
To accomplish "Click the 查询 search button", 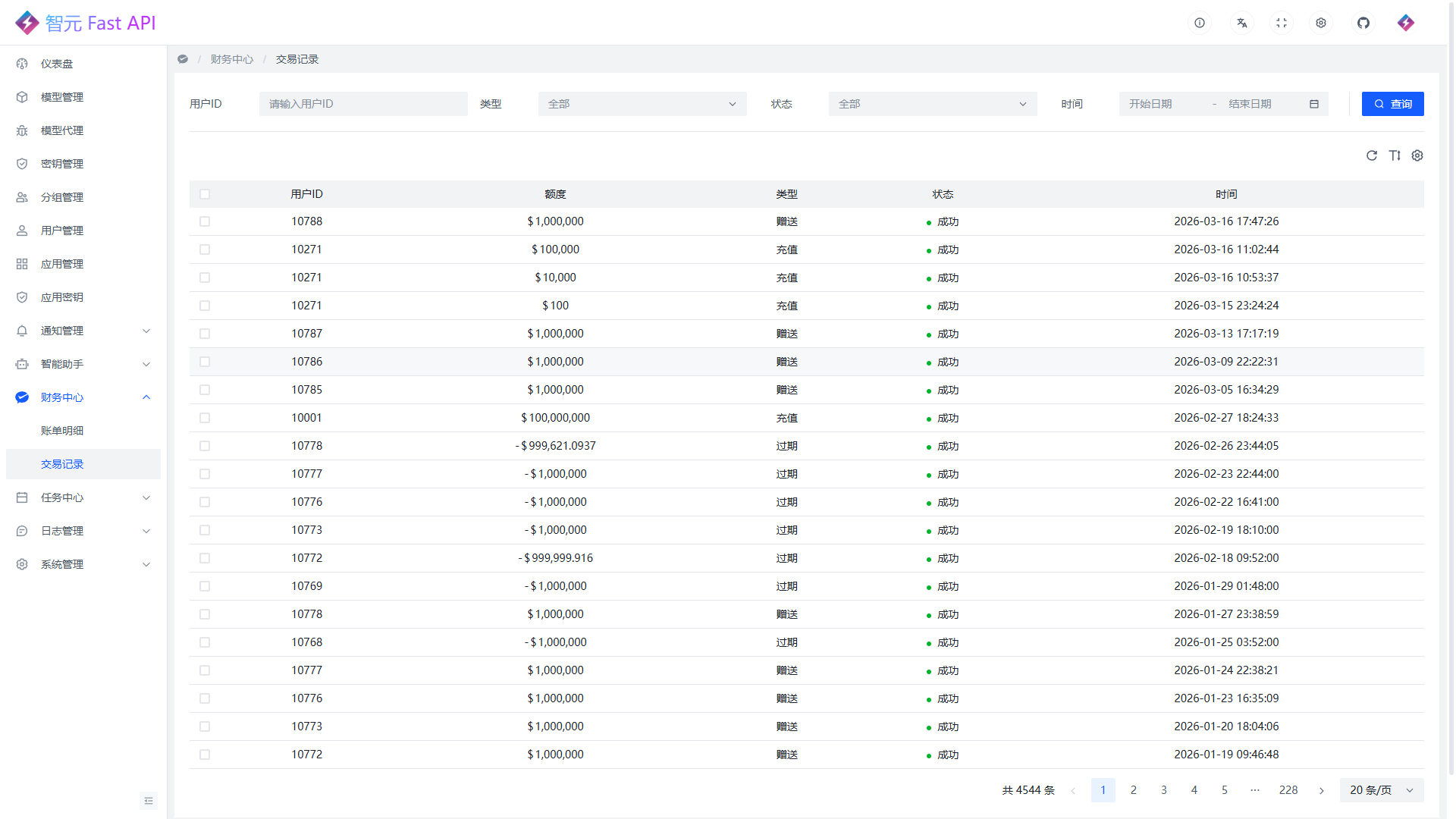I will click(1392, 104).
